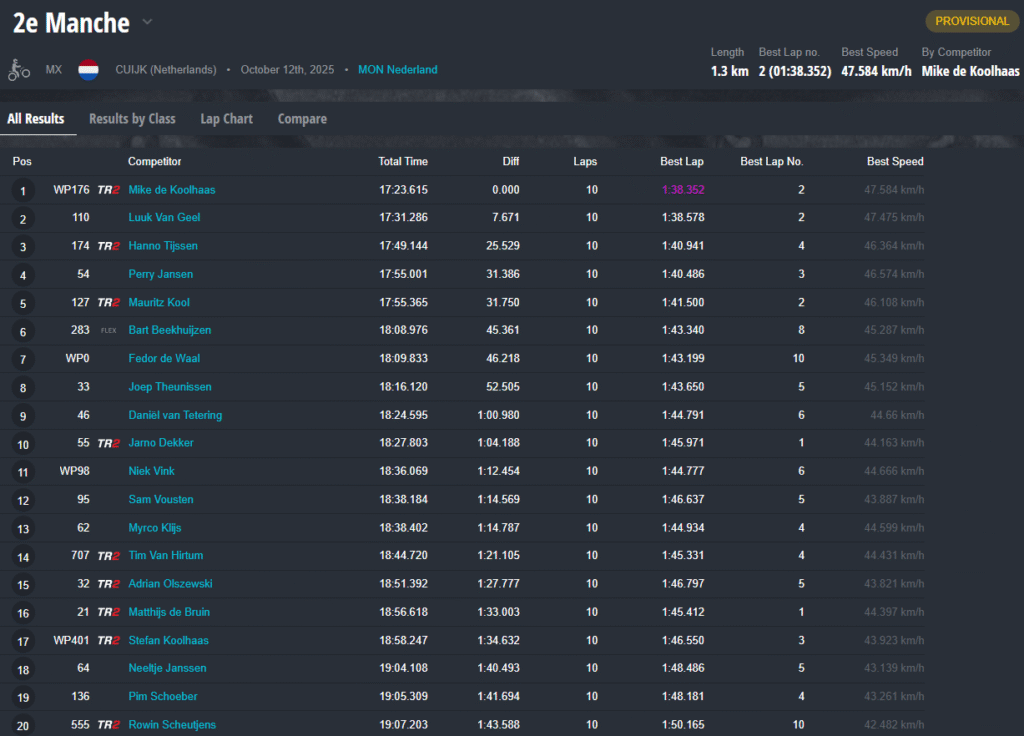Open Fedor de Waal competitor profile
Screen dimensions: 1024x736
165,358
